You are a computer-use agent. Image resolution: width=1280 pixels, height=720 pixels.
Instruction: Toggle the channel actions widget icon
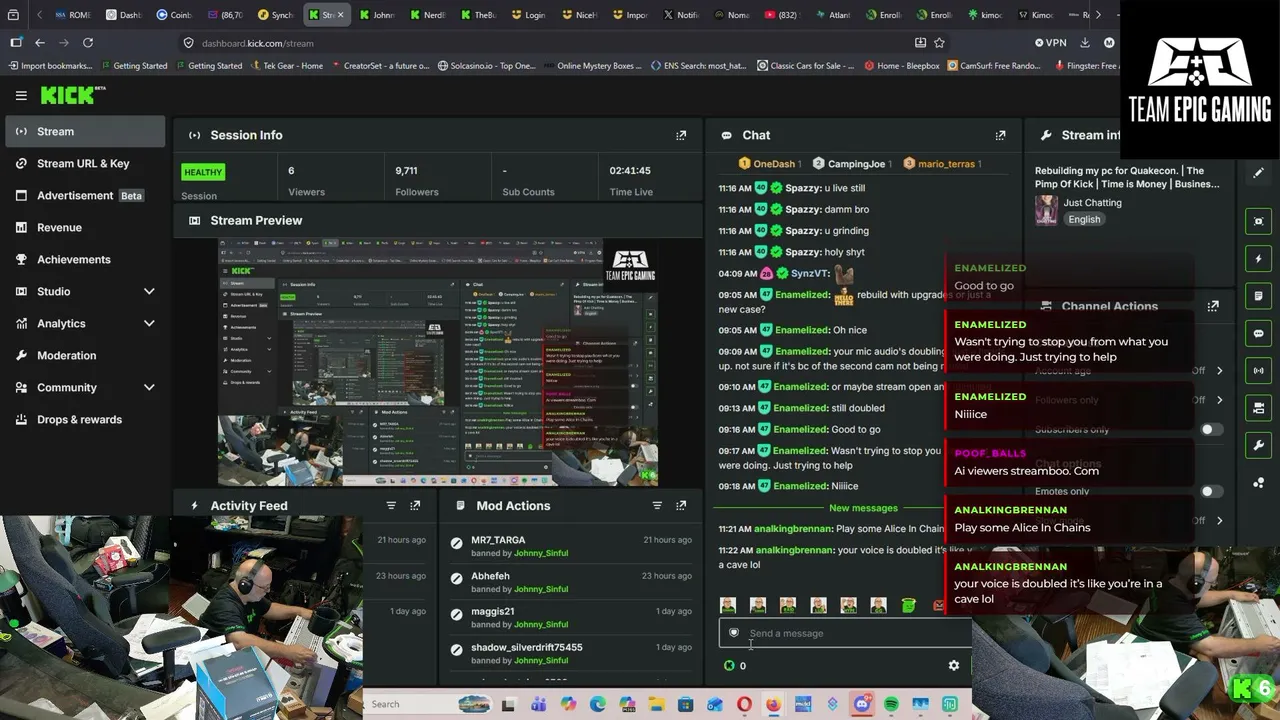pos(1258,408)
